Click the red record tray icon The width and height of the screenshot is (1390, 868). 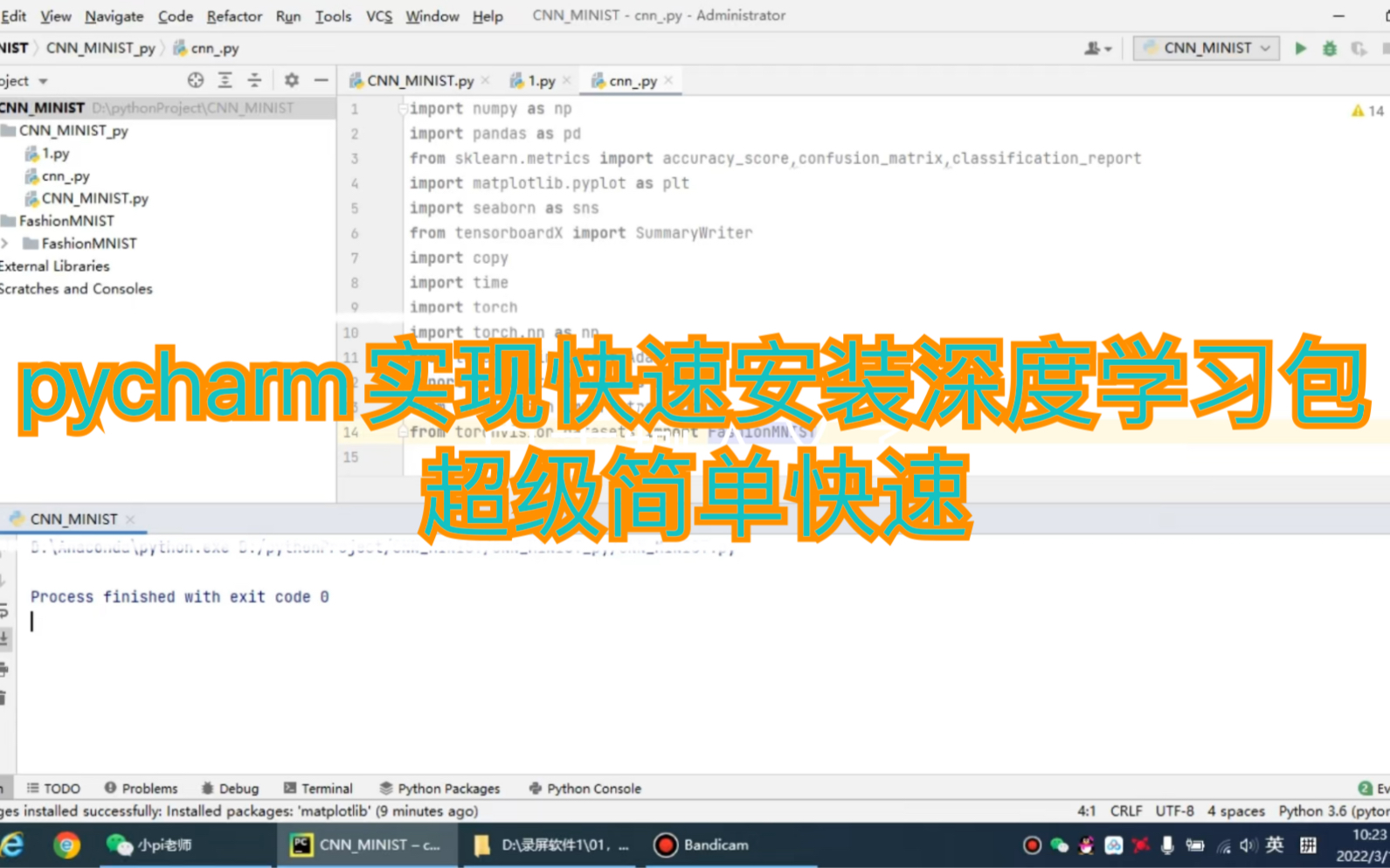1032,845
